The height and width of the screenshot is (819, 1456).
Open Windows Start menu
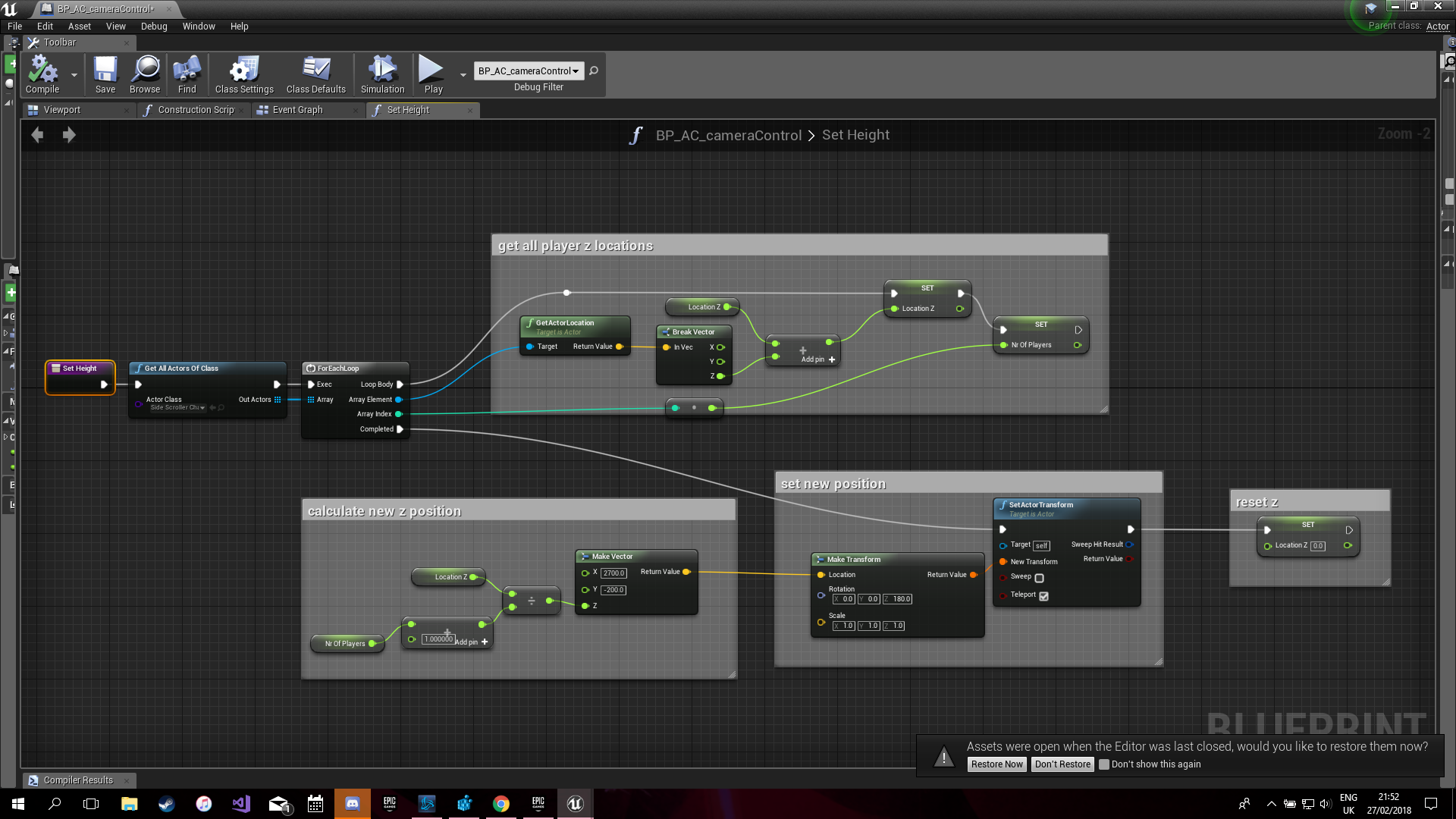(18, 804)
